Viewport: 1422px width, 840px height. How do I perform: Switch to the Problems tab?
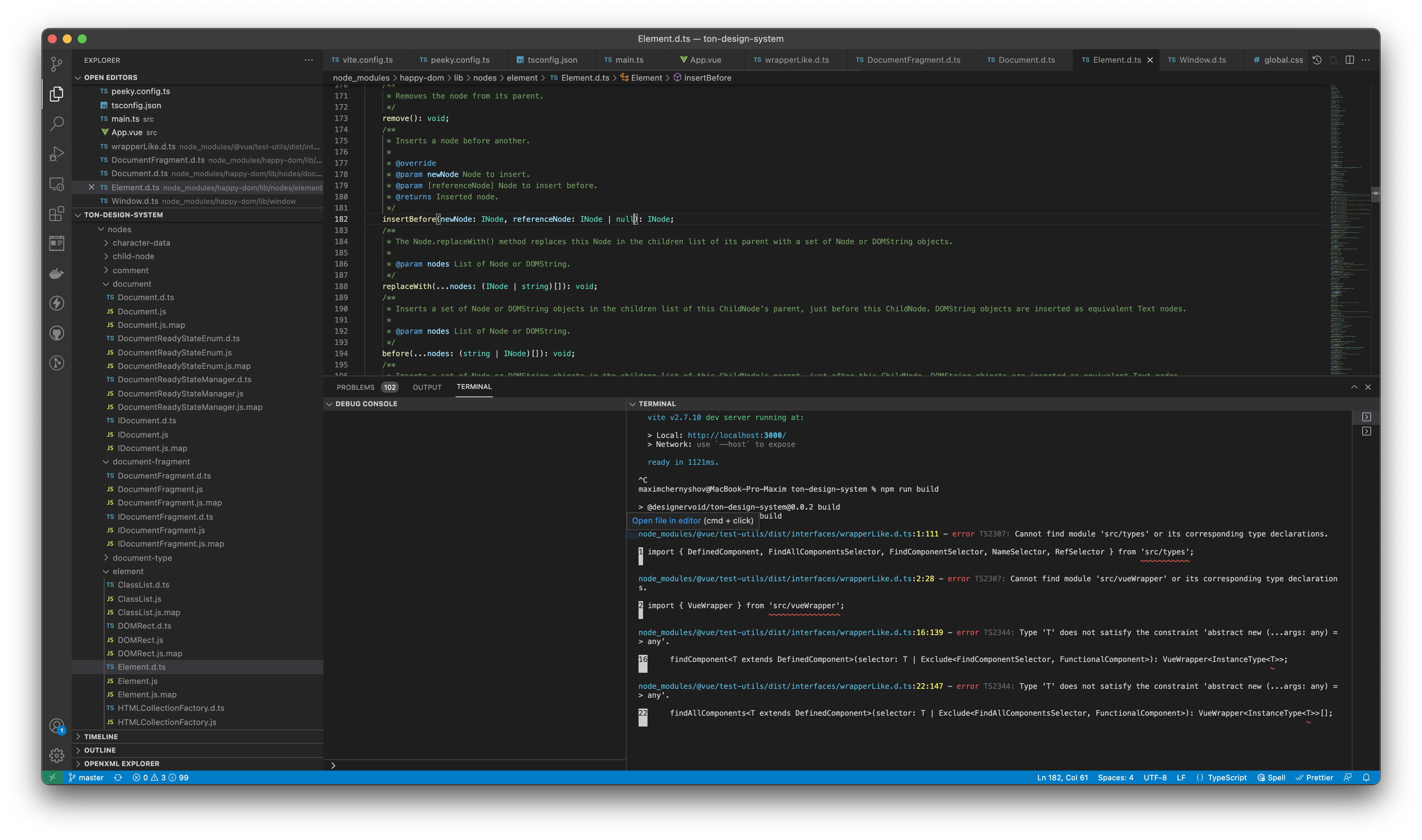click(x=356, y=387)
